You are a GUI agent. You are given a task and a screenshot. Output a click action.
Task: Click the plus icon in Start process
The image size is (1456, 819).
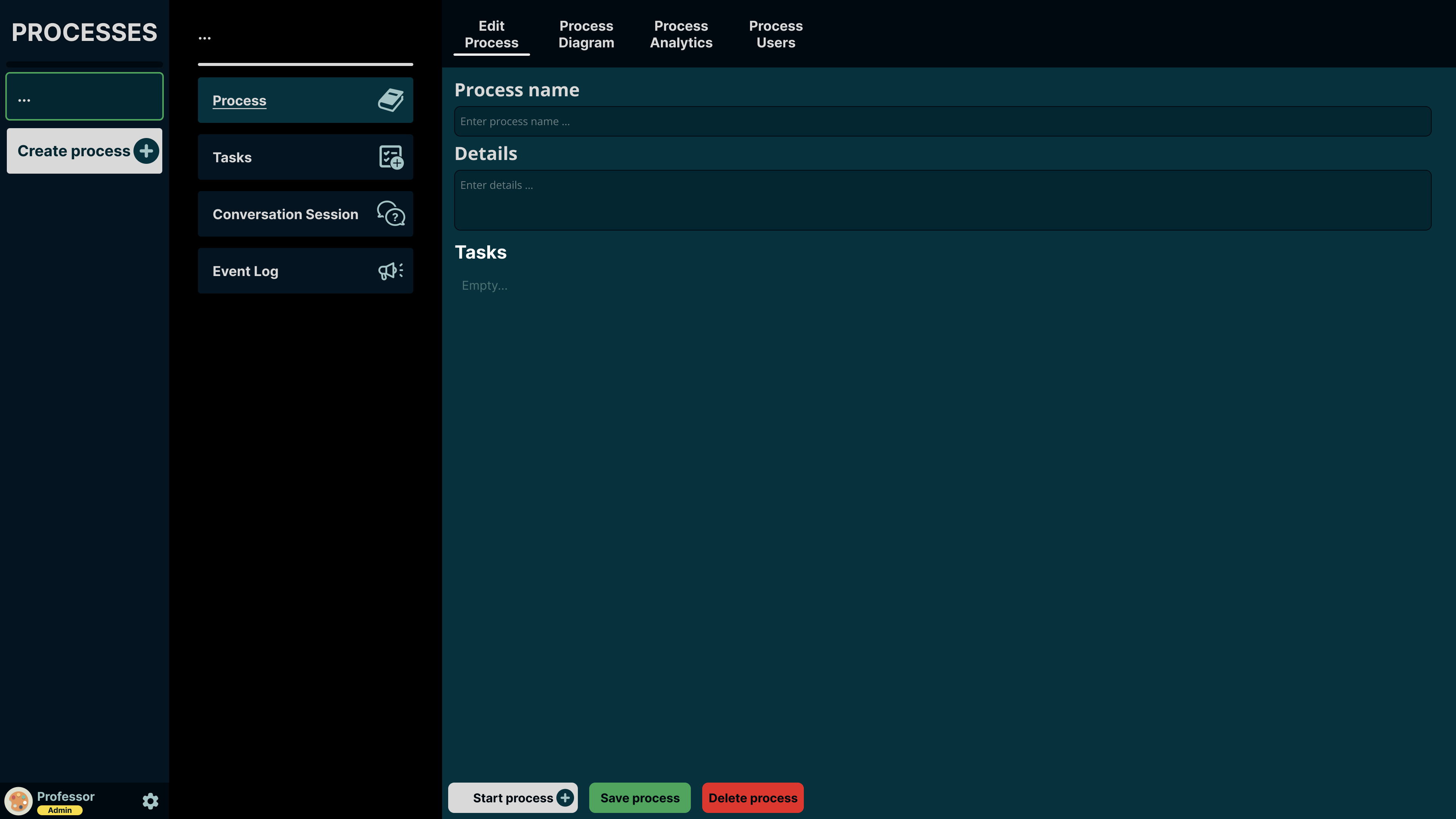[x=565, y=797]
